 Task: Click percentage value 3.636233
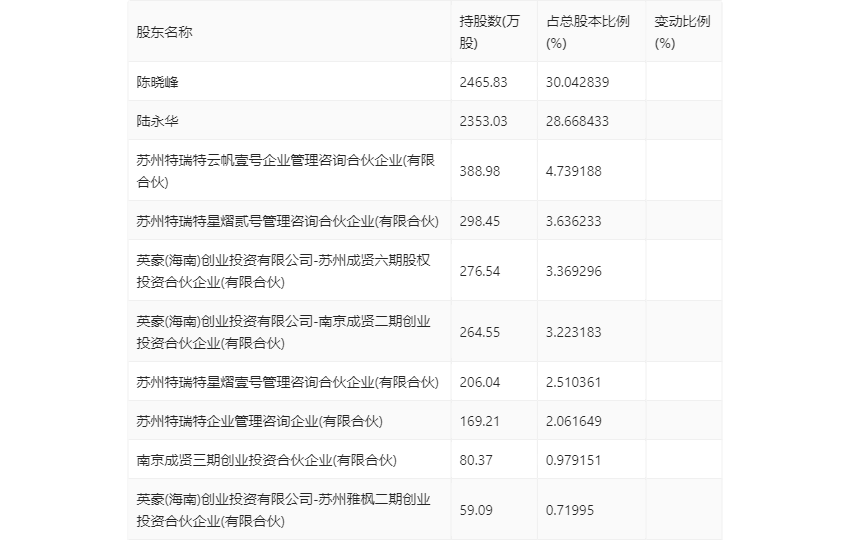tap(574, 221)
